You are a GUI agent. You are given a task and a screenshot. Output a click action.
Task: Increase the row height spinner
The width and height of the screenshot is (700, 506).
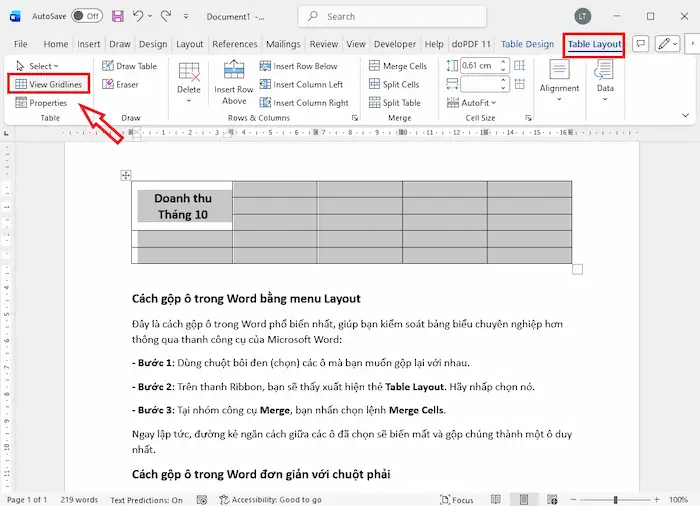click(503, 62)
